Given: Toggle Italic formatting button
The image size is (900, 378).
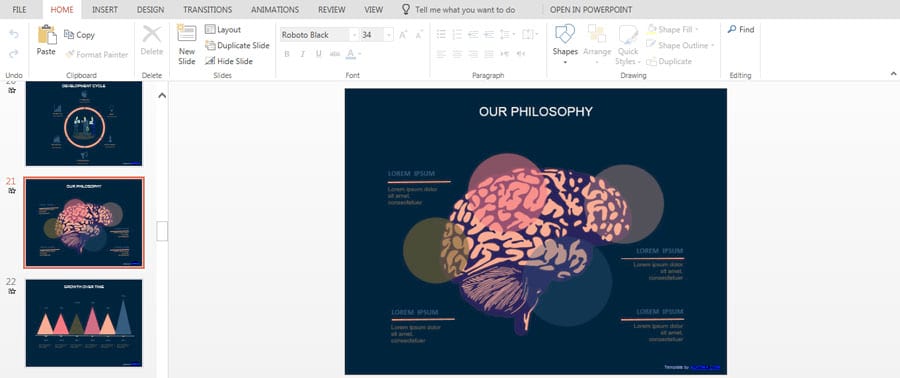Looking at the screenshot, I should 302,54.
